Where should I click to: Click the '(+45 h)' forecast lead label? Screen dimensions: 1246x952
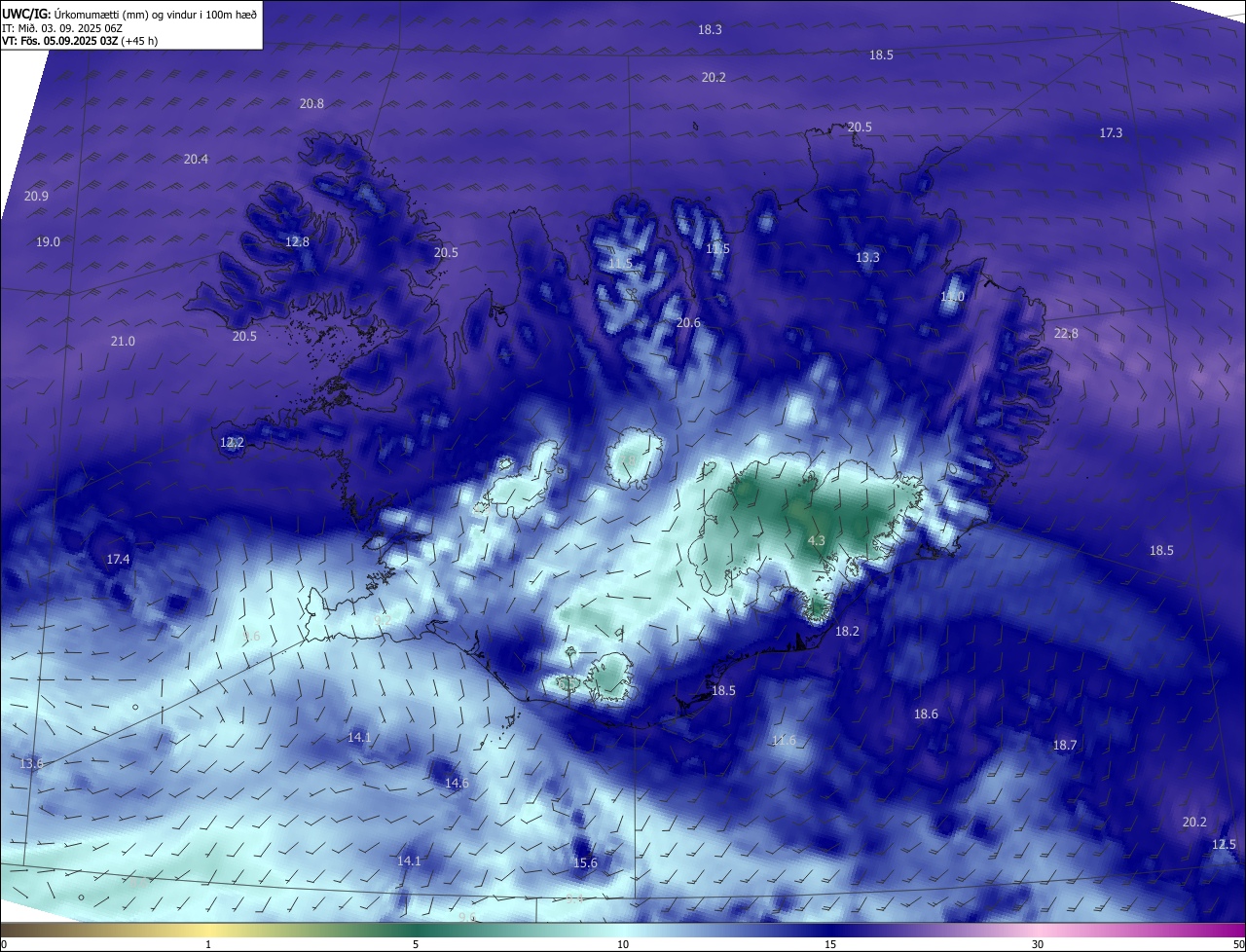pos(139,41)
